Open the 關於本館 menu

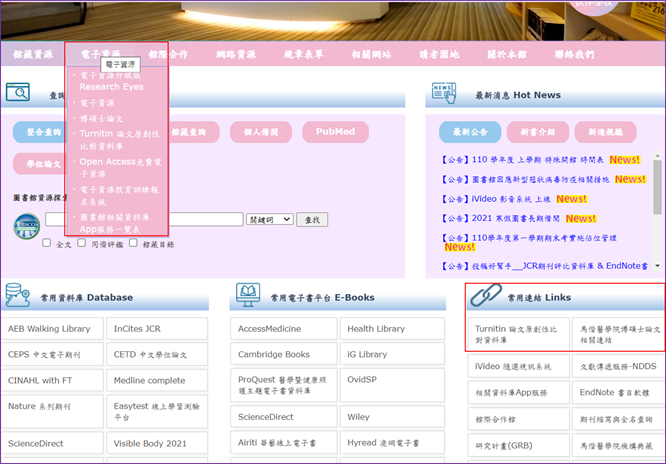(x=507, y=54)
